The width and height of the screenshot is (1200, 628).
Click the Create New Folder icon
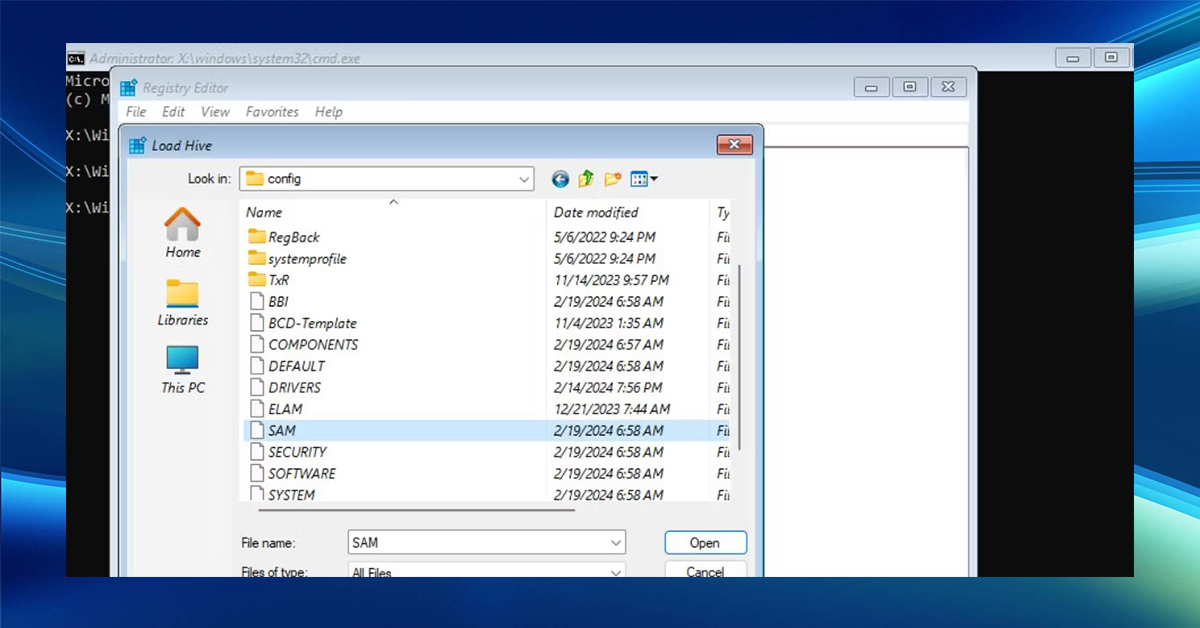click(x=612, y=178)
